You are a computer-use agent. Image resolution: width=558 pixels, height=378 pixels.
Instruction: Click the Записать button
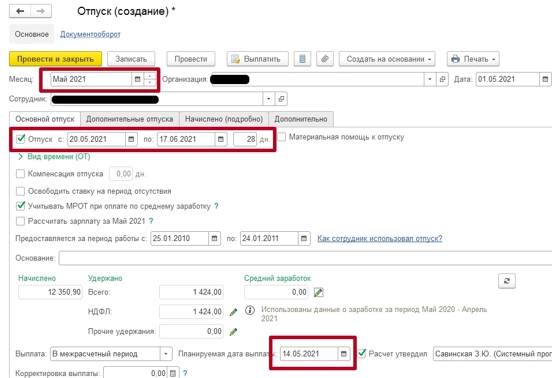point(131,59)
